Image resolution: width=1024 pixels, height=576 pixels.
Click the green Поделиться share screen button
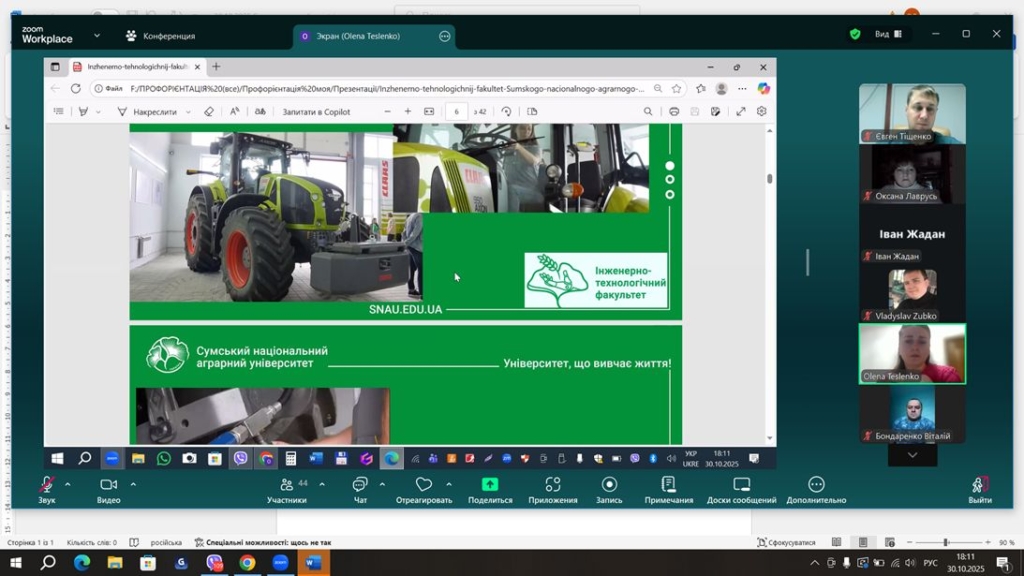point(490,485)
